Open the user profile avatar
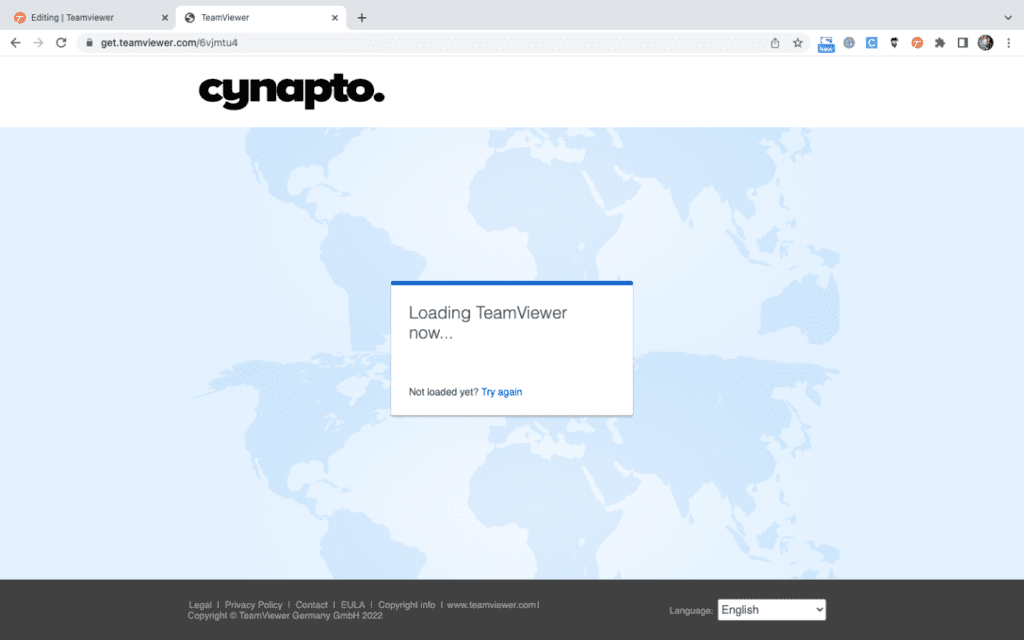1024x640 pixels. click(x=985, y=43)
